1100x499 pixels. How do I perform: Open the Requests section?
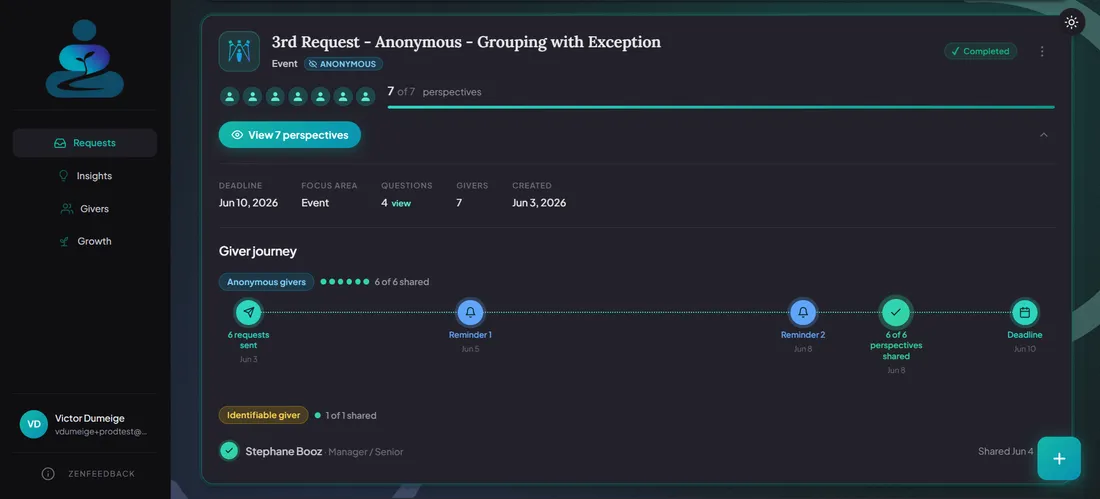click(x=85, y=142)
